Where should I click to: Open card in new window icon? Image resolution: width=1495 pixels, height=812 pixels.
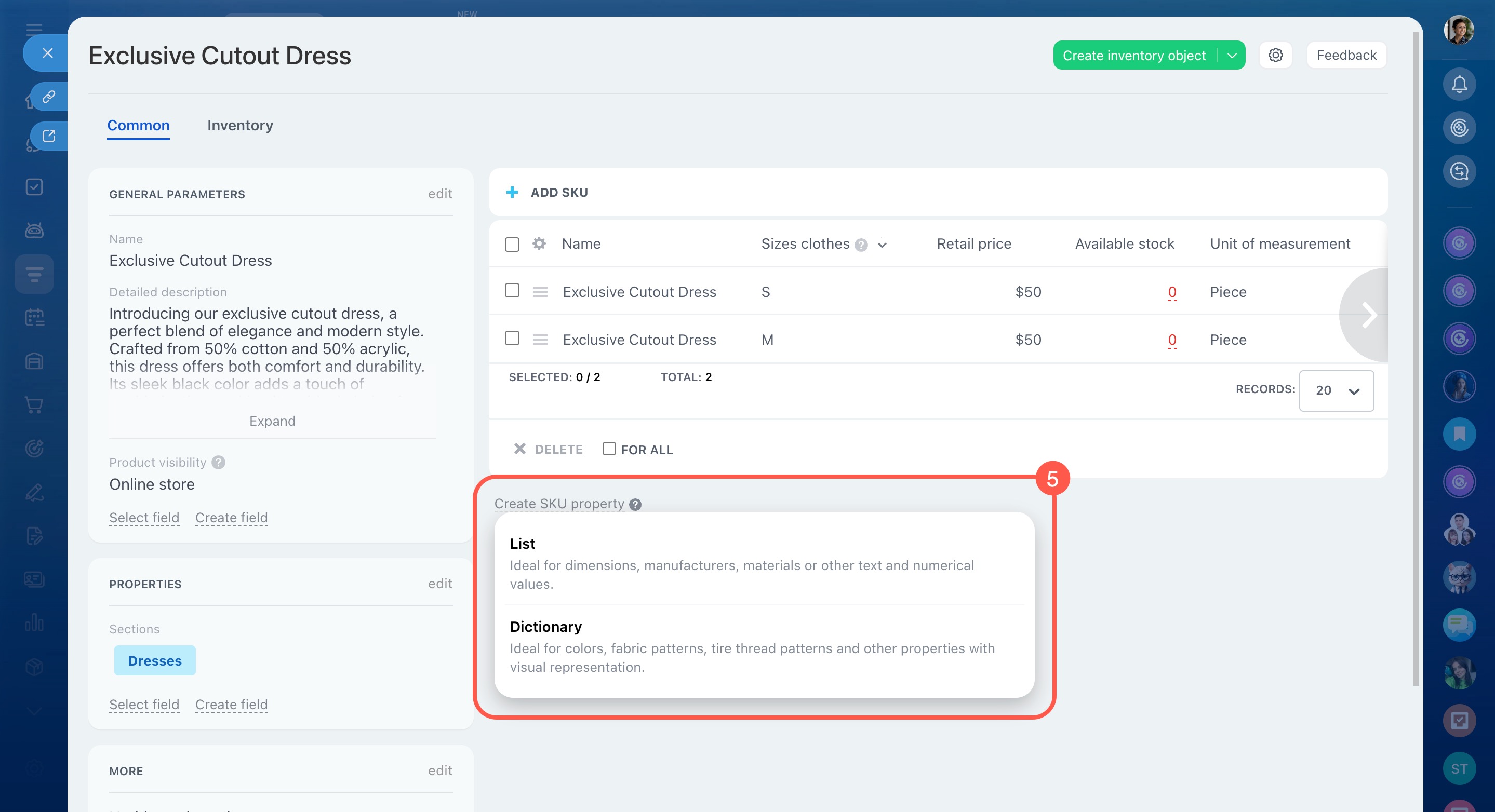49,136
